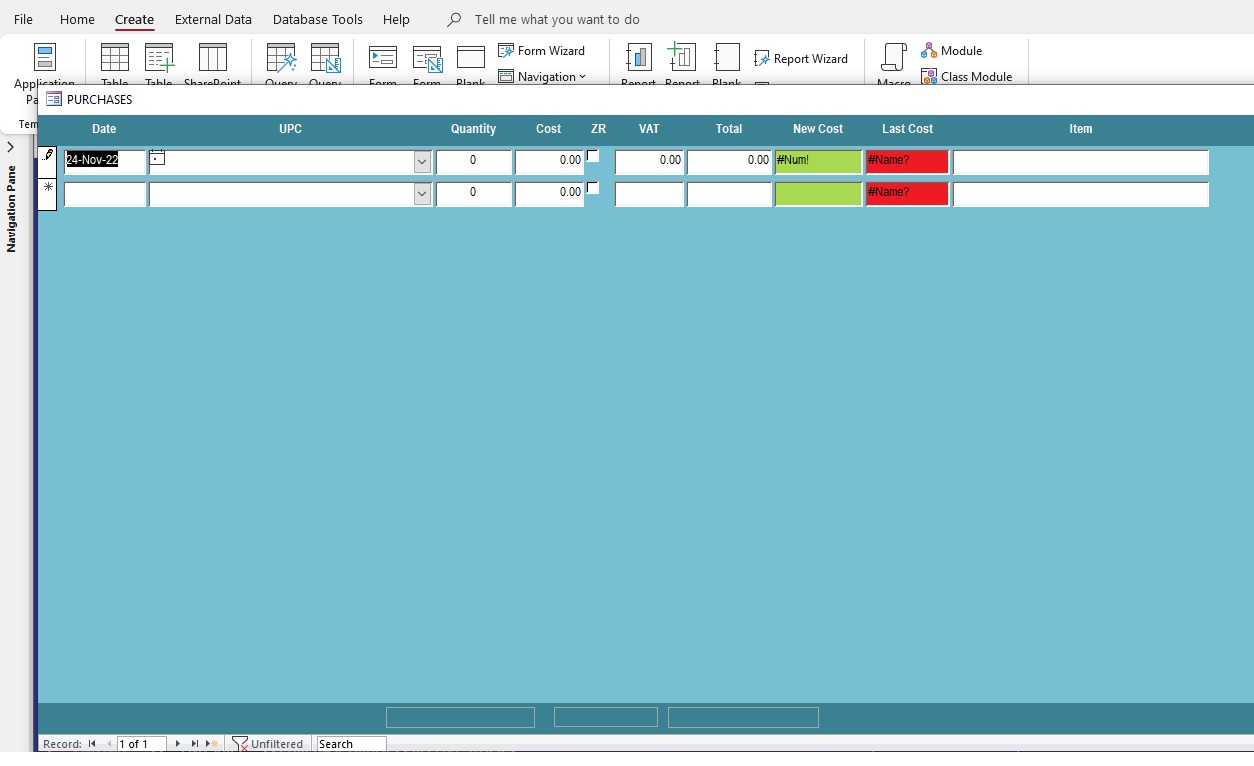
Task: Open SharePoint Lists icon
Action: pyautogui.click(x=213, y=57)
